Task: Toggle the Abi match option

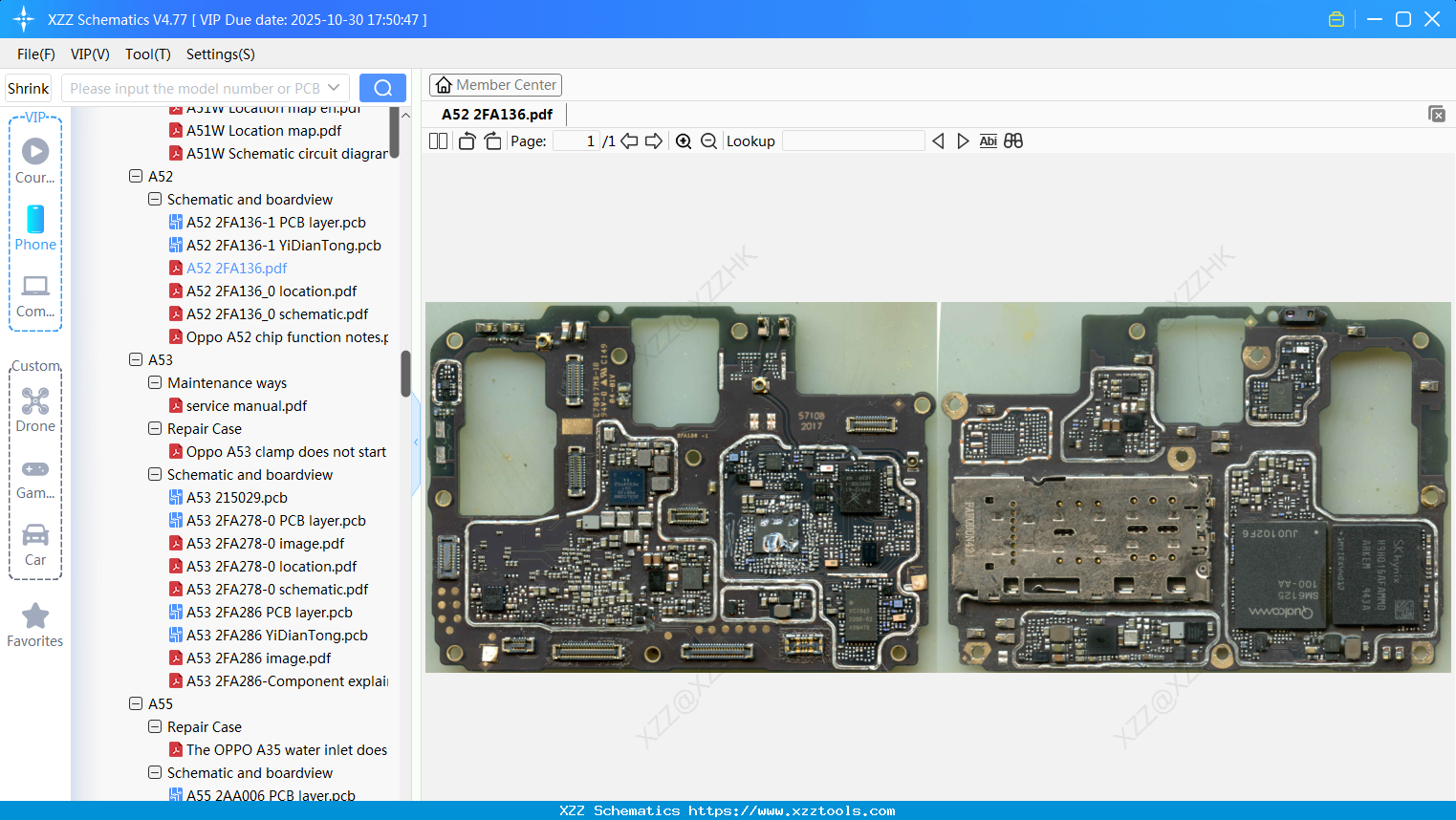Action: (x=989, y=141)
